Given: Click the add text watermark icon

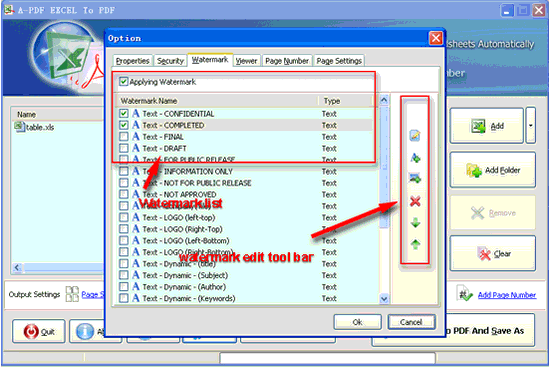Looking at the screenshot, I should click(x=415, y=158).
